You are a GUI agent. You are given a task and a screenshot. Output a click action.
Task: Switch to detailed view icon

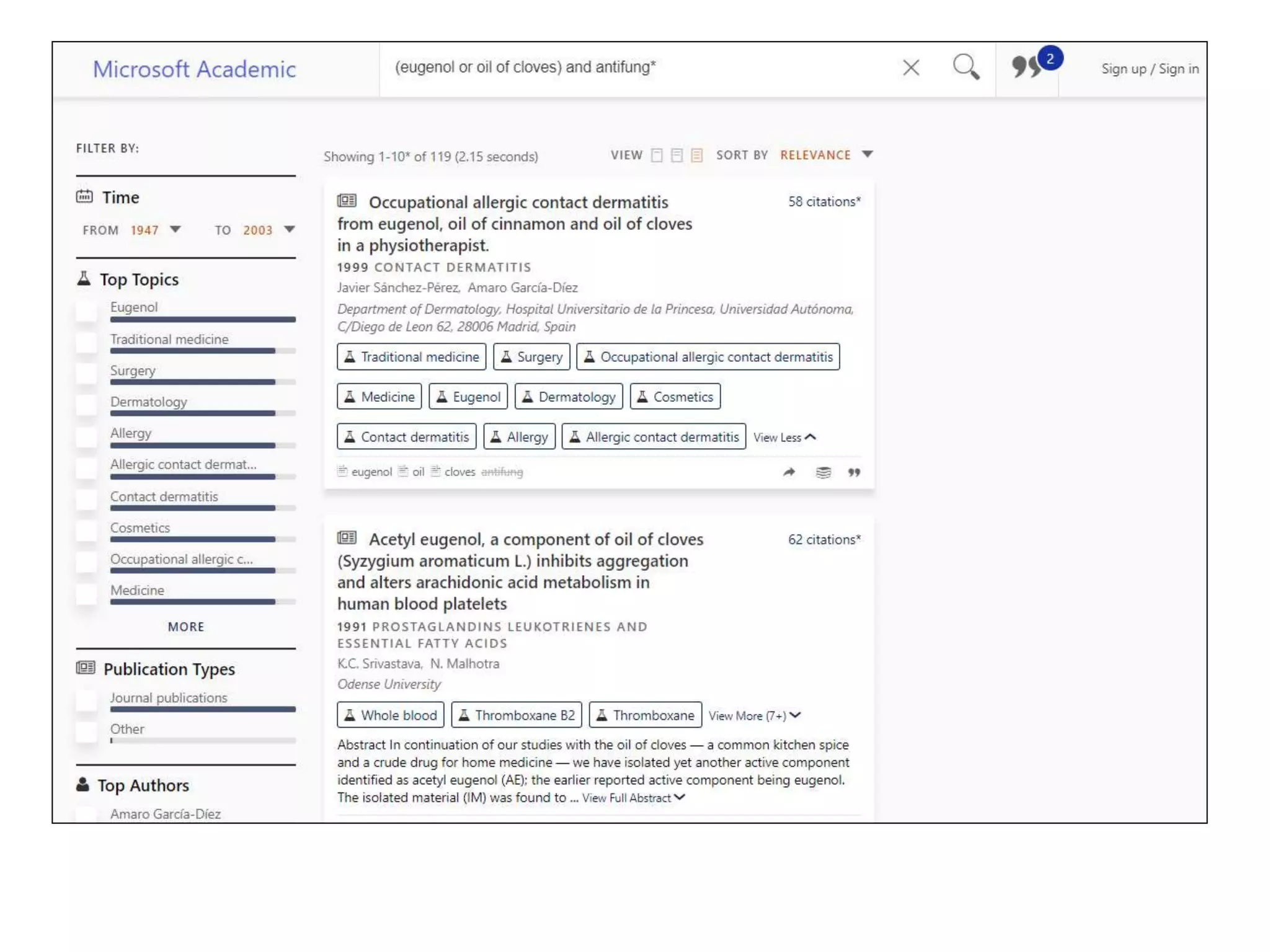point(697,155)
